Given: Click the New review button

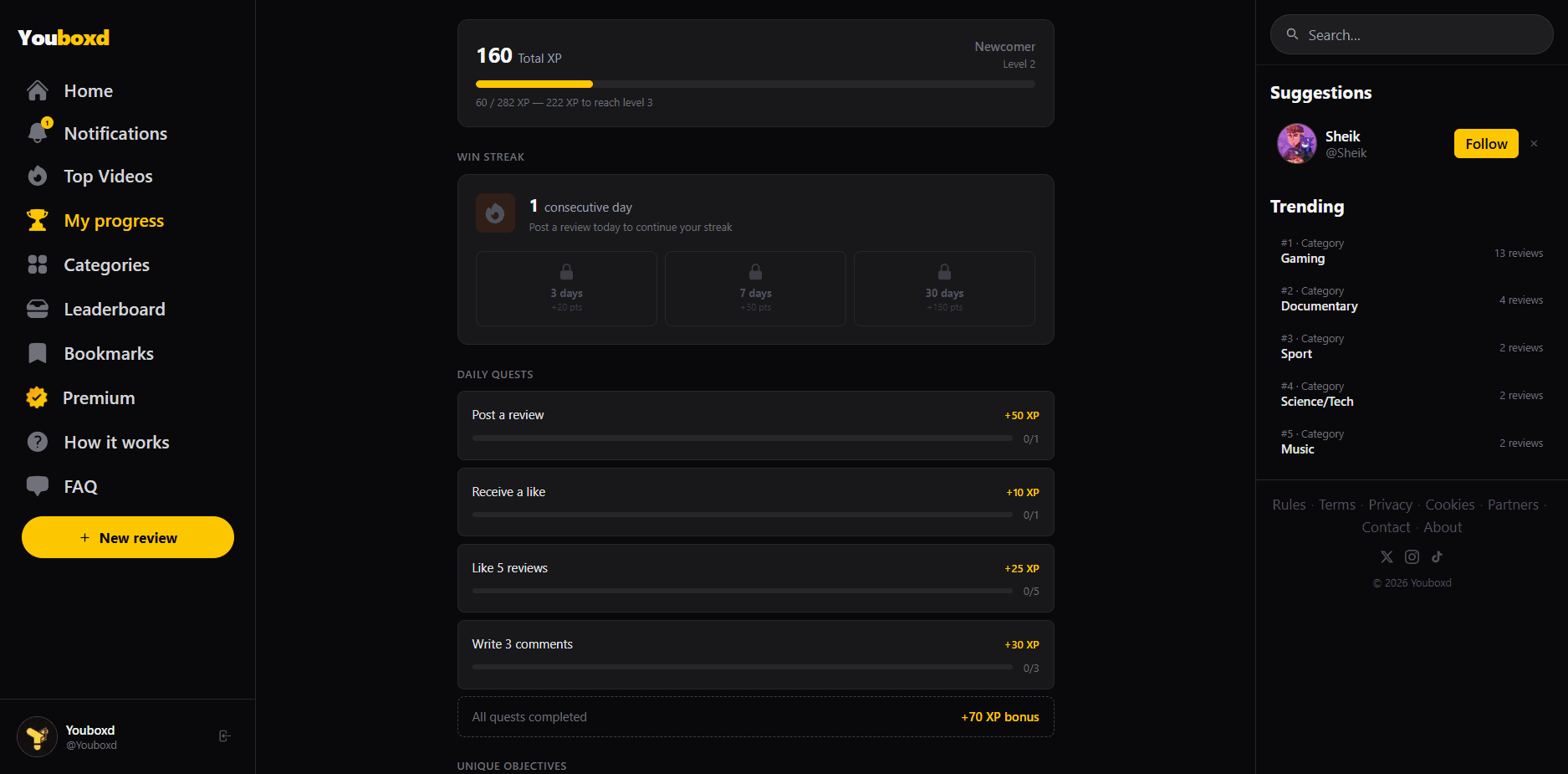Looking at the screenshot, I should pos(127,537).
